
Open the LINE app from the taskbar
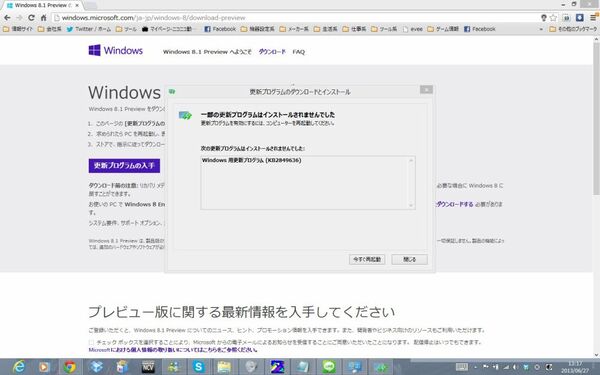click(329, 367)
